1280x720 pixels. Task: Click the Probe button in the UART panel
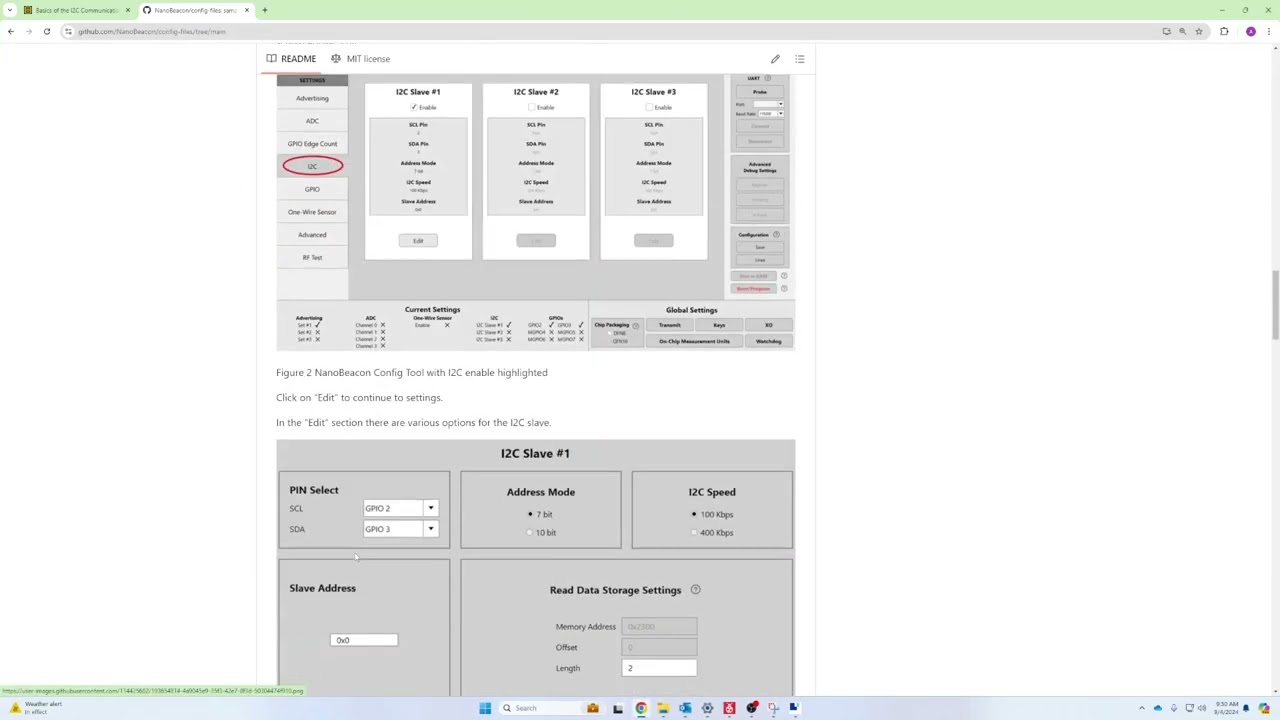[x=760, y=92]
